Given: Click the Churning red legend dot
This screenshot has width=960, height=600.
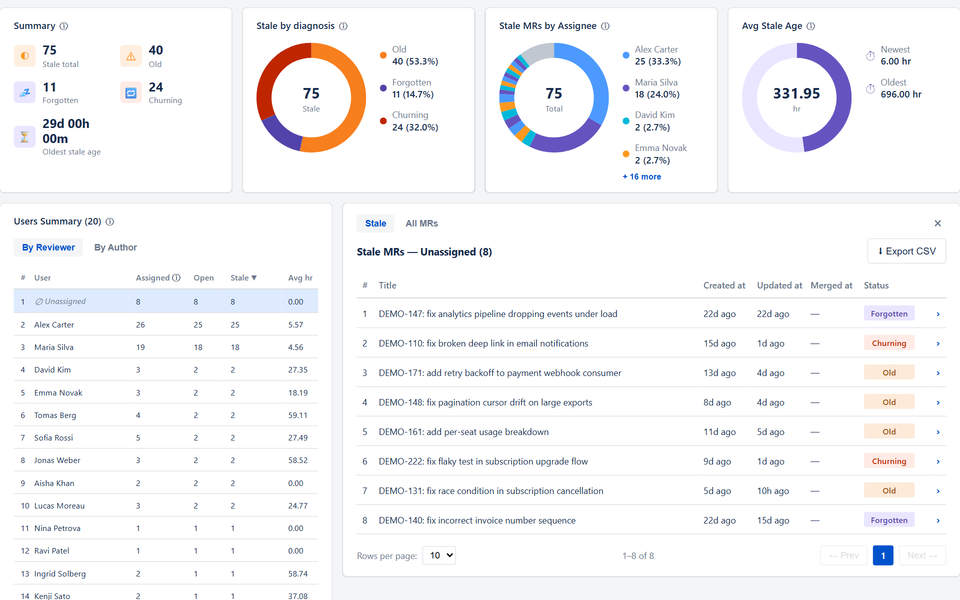Looking at the screenshot, I should click(383, 121).
